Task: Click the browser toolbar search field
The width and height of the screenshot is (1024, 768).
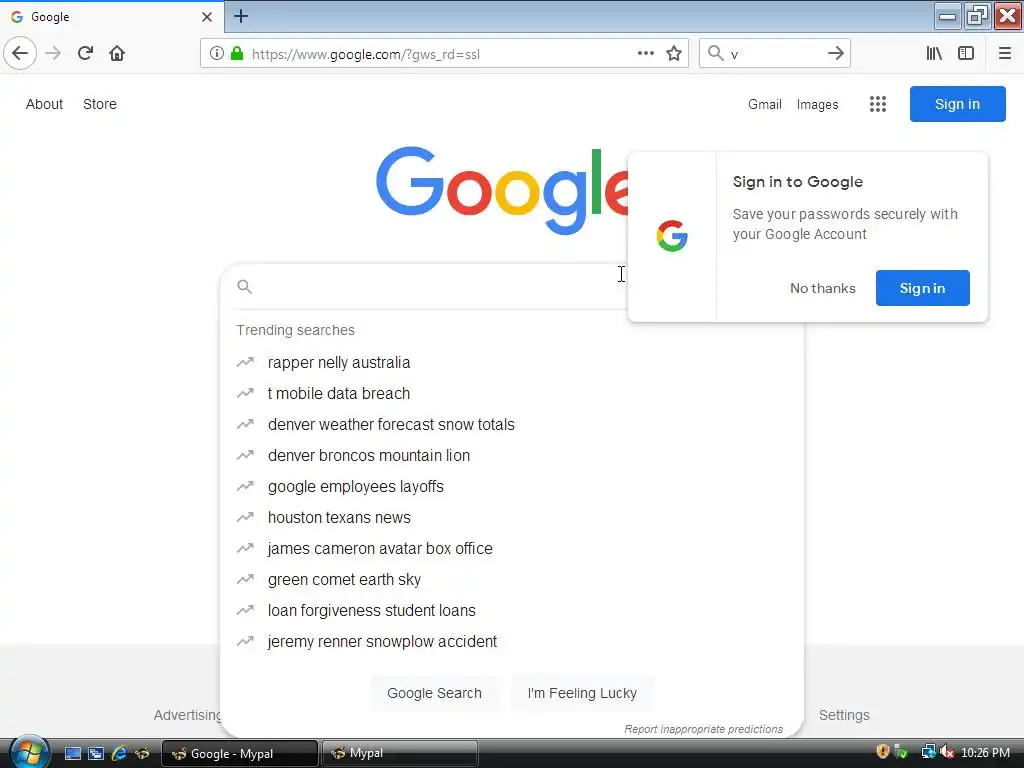Action: [x=774, y=54]
